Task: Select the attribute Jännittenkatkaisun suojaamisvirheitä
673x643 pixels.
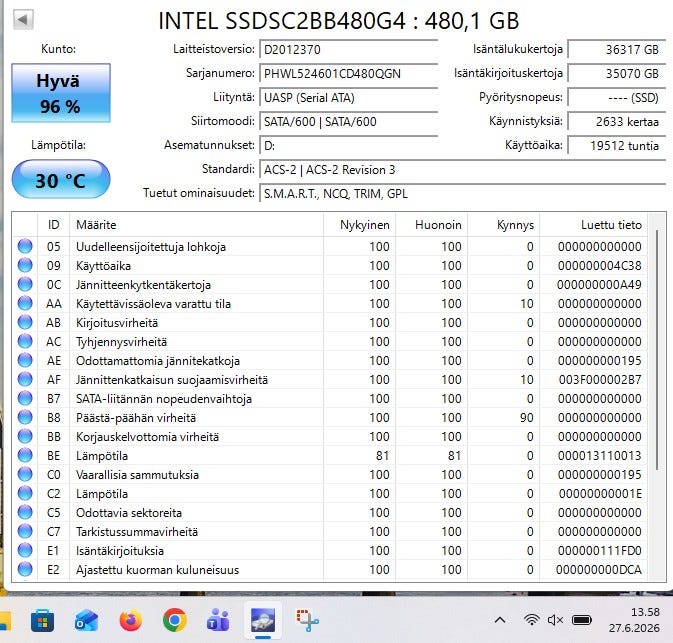Action: [x=172, y=380]
